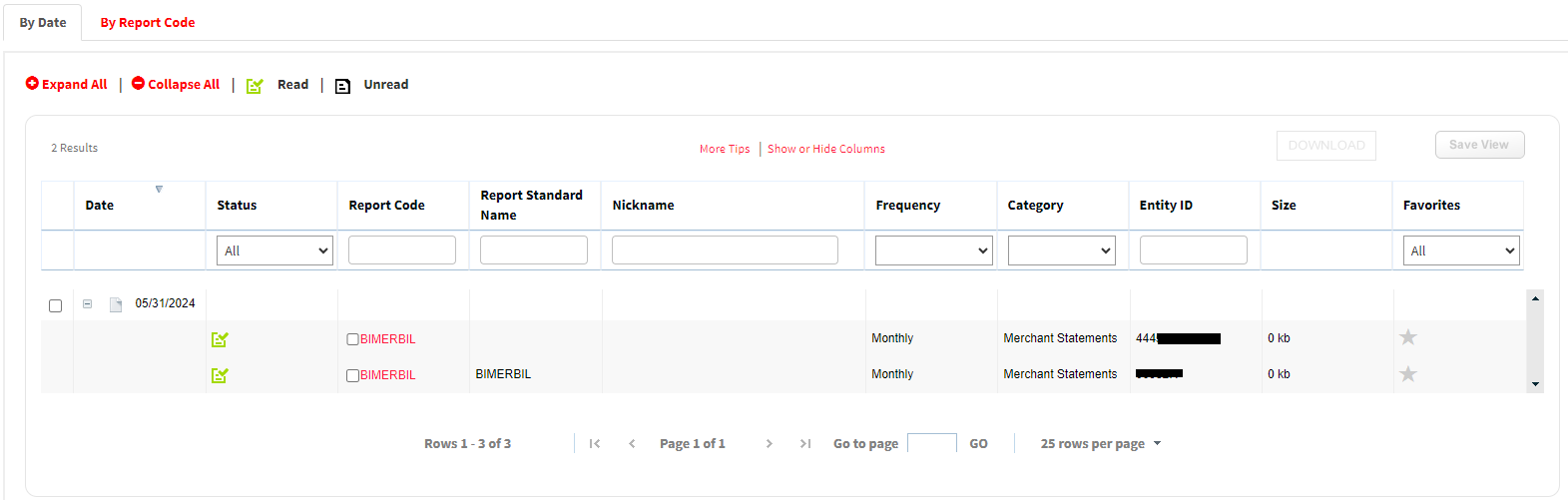Viewport: 1568px width, 500px height.
Task: Open the Status filter dropdown
Action: (274, 250)
